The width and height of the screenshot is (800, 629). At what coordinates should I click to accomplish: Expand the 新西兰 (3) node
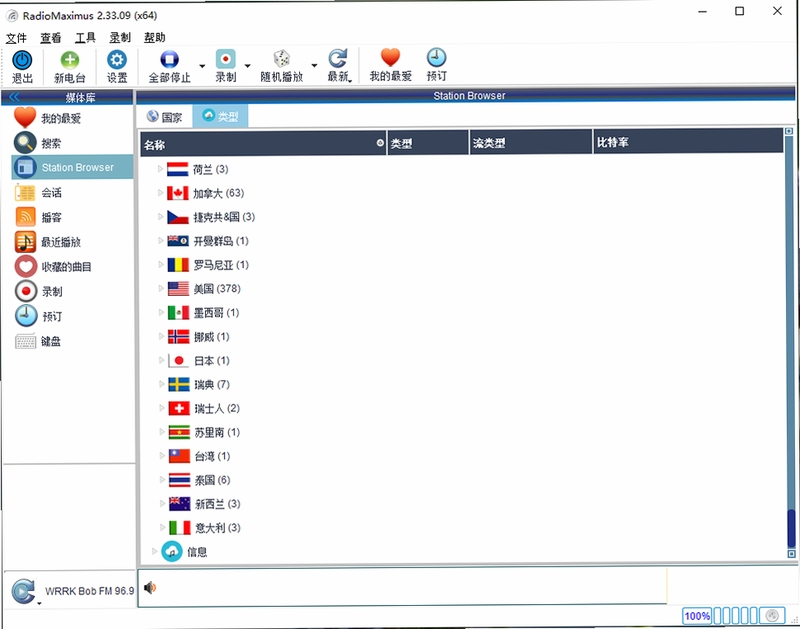pyautogui.click(x=162, y=504)
